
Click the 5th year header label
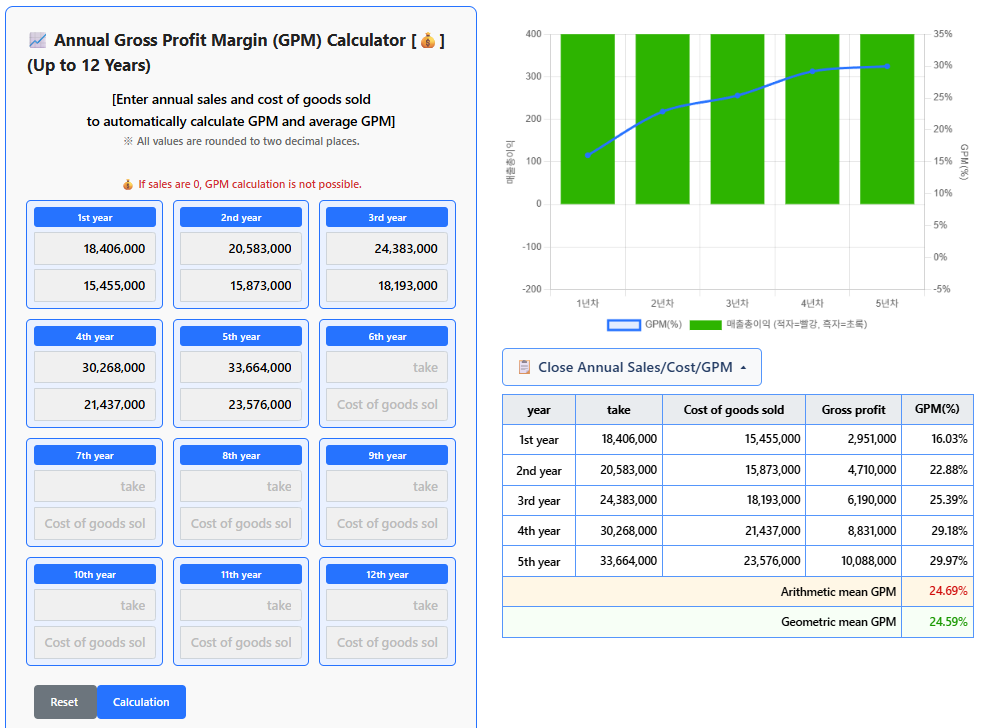click(241, 337)
